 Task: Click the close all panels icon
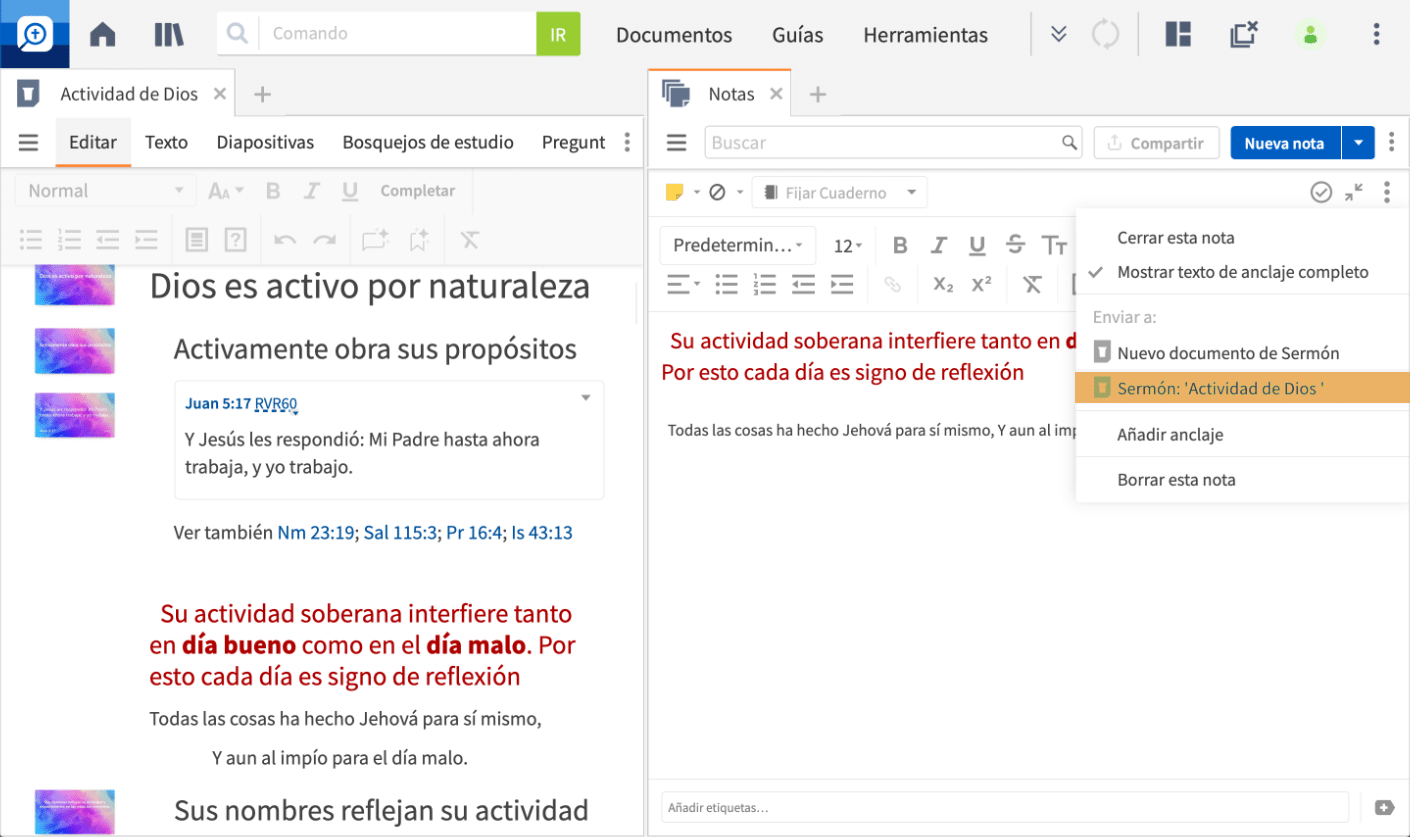(x=1243, y=34)
